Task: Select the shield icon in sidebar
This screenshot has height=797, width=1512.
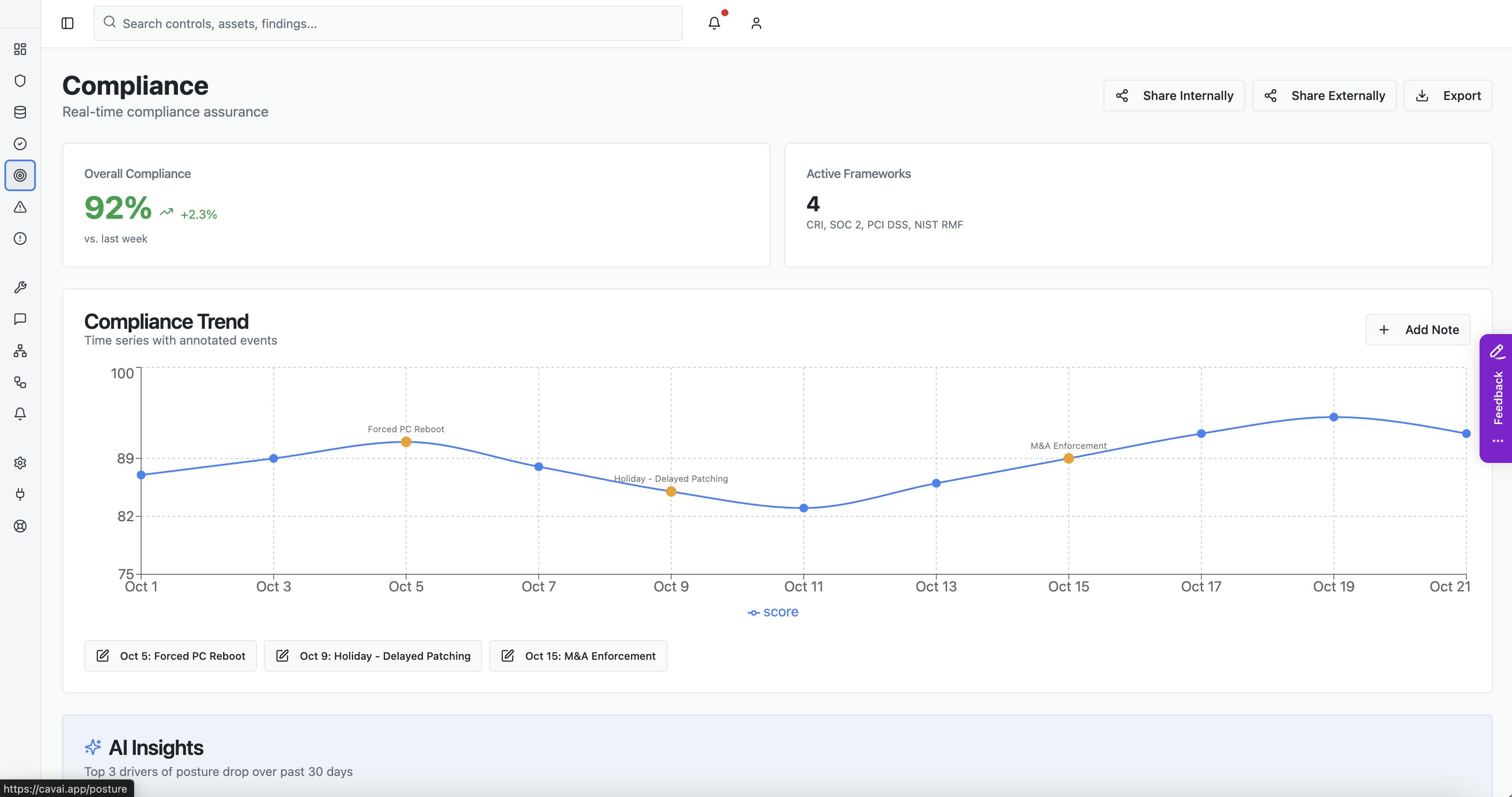Action: point(20,81)
